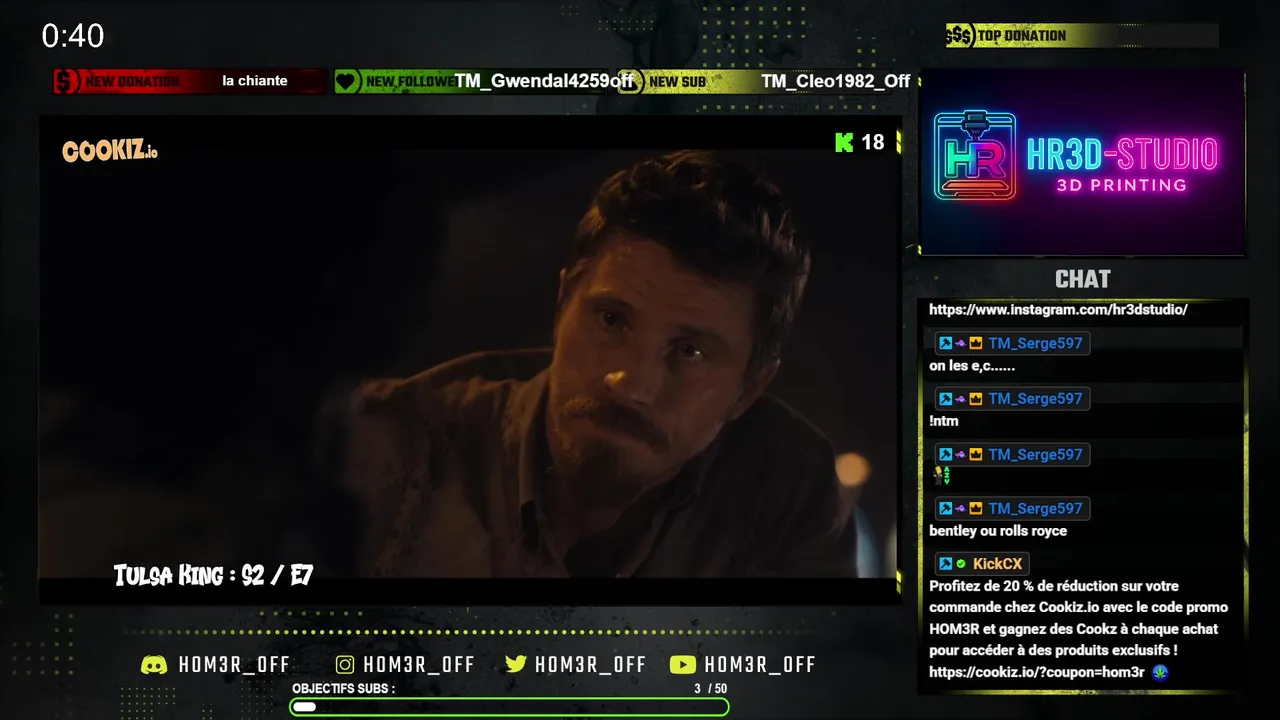This screenshot has height=720, width=1280.
Task: Click TM_Serge597 above 'on les e,c......' message
Action: pyautogui.click(x=1035, y=343)
